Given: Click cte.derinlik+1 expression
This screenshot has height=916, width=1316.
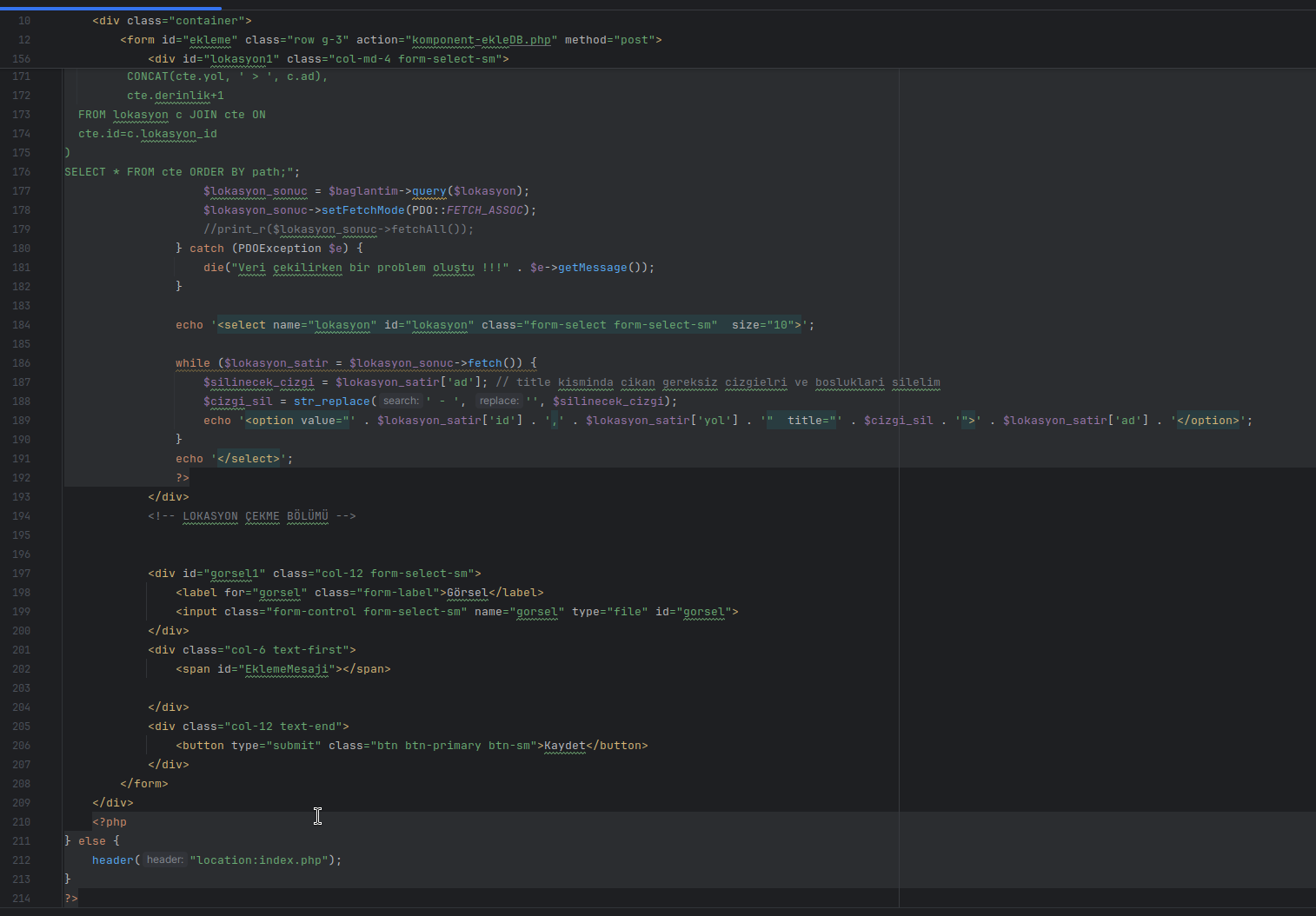Looking at the screenshot, I should (x=176, y=96).
